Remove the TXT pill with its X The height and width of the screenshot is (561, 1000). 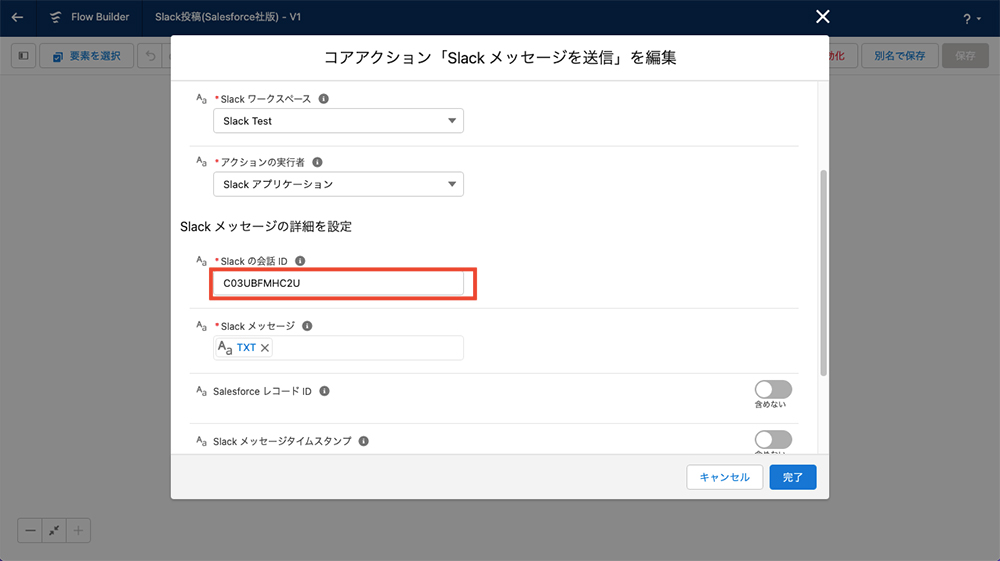pyautogui.click(x=265, y=347)
